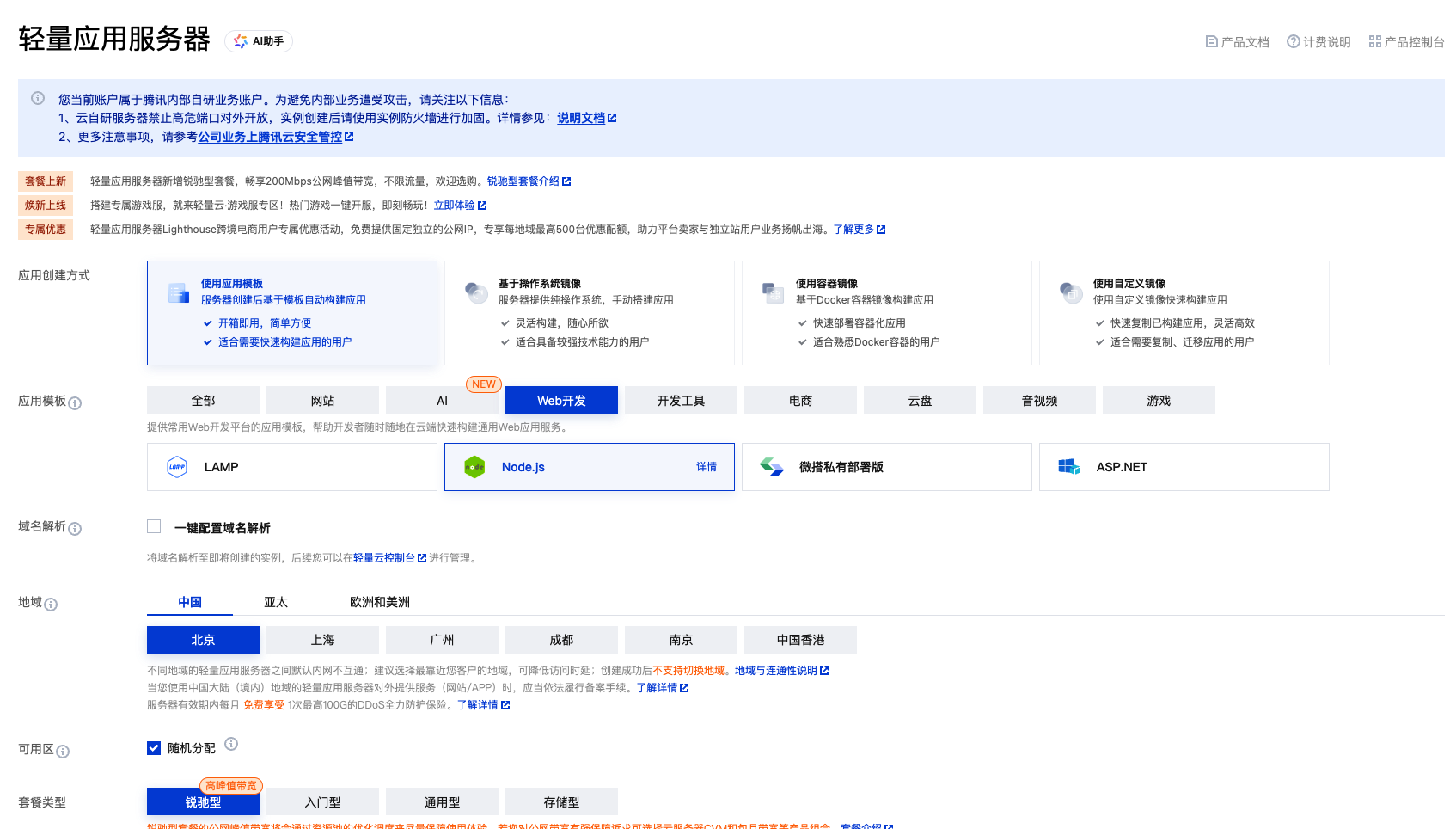Click the 套餐上新 tag
Image resolution: width=1456 pixels, height=829 pixels.
click(x=46, y=181)
